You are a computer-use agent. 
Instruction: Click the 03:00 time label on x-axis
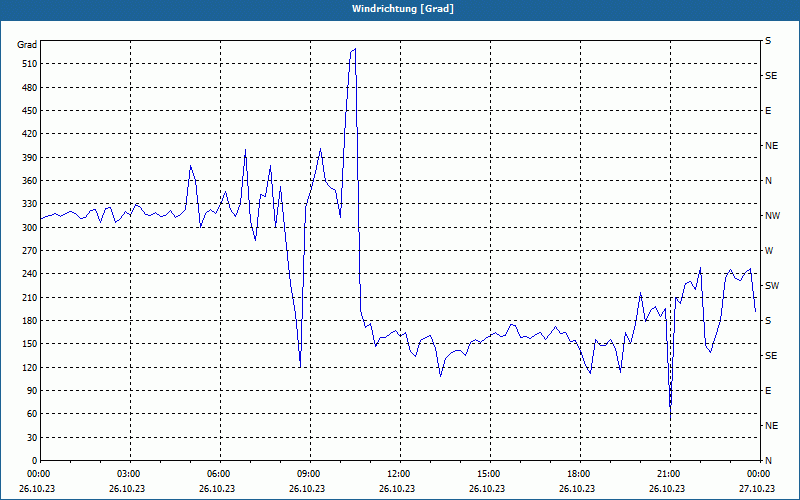pos(127,474)
